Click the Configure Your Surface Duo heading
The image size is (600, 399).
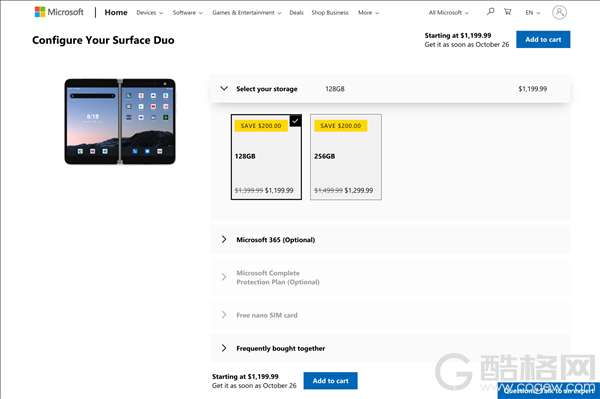103,40
